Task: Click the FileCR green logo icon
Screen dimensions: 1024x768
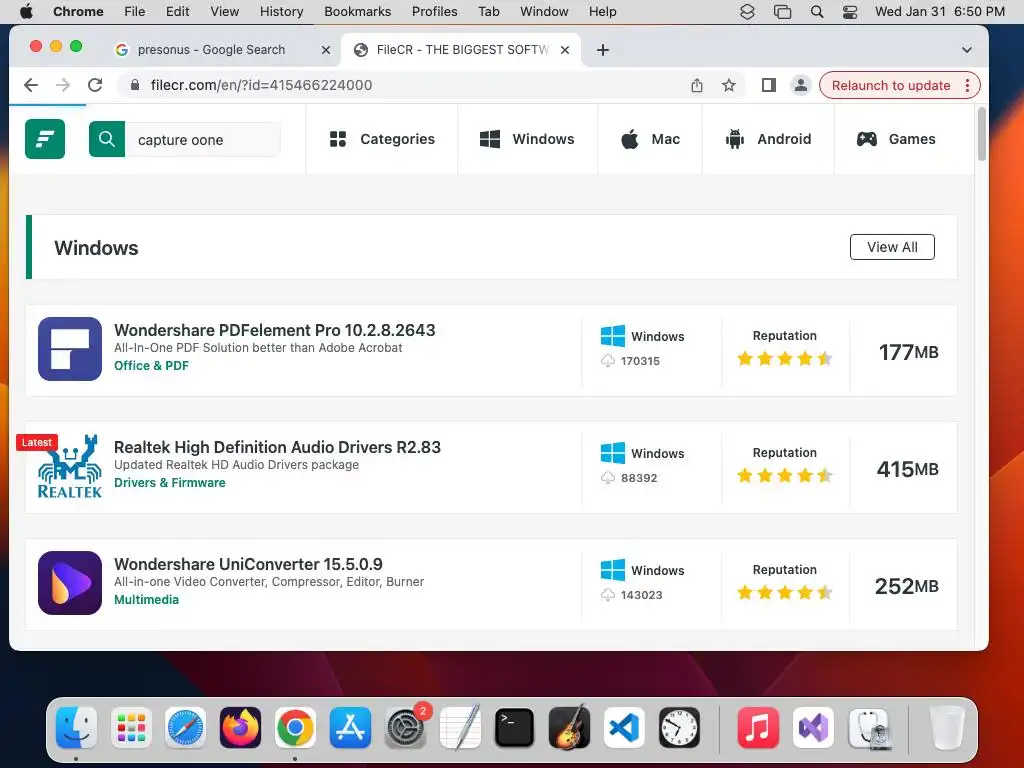Action: click(45, 139)
